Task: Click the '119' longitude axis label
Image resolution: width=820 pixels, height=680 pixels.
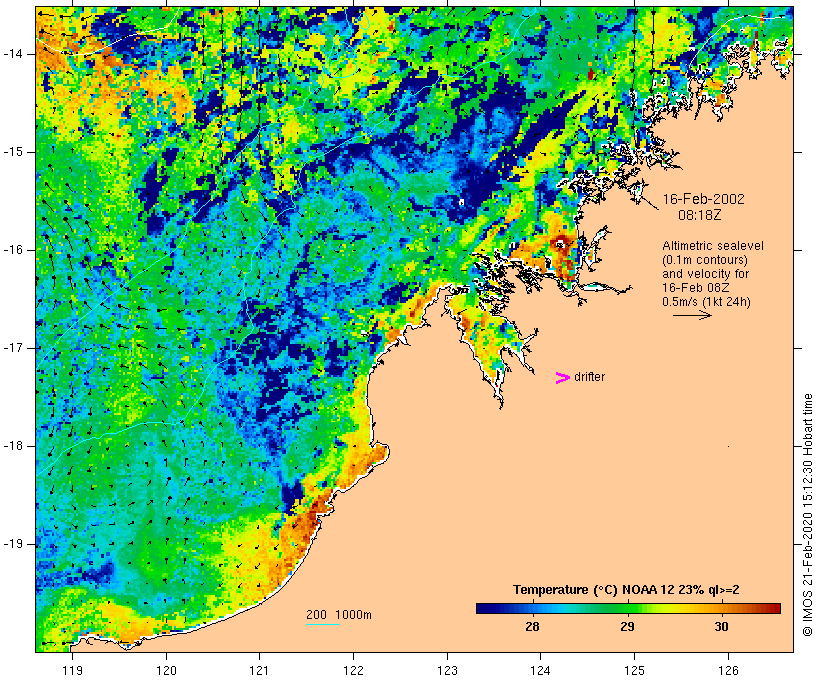Action: tap(72, 671)
